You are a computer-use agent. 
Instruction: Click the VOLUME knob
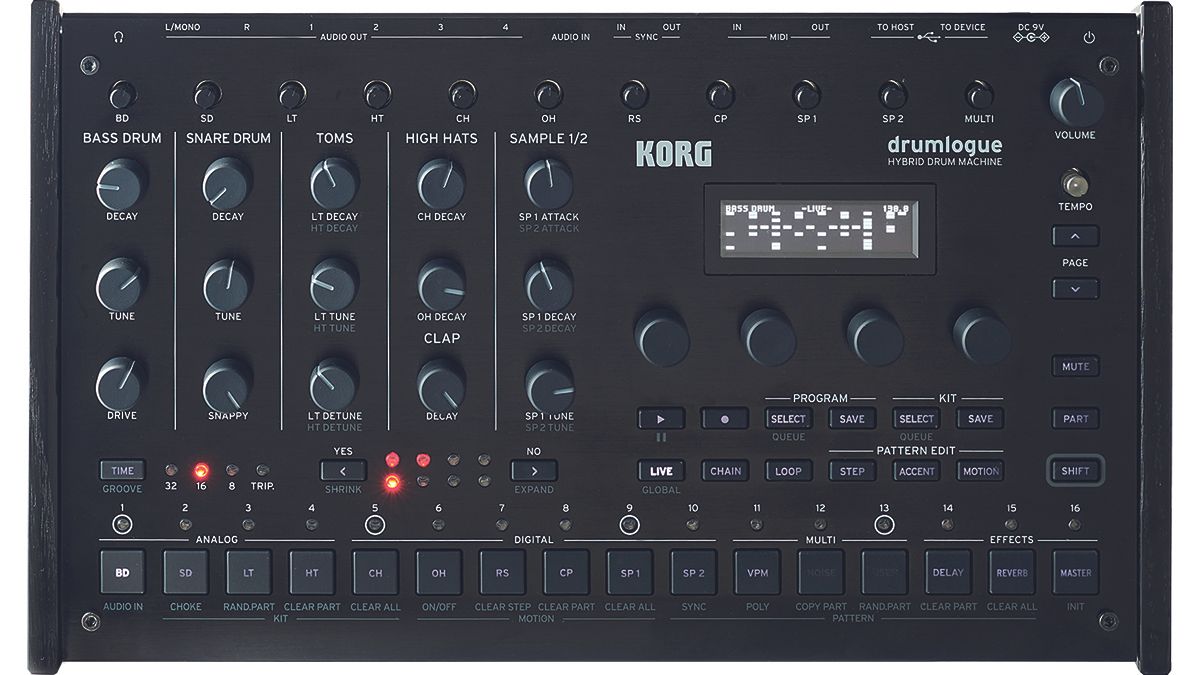[1075, 101]
